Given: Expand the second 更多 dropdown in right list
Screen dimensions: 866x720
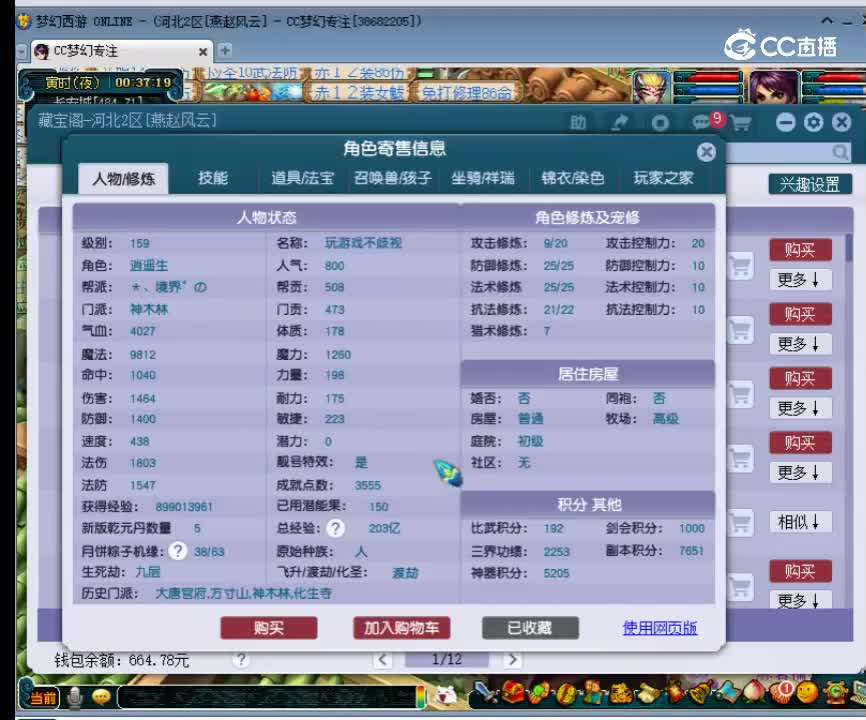Looking at the screenshot, I should (800, 344).
